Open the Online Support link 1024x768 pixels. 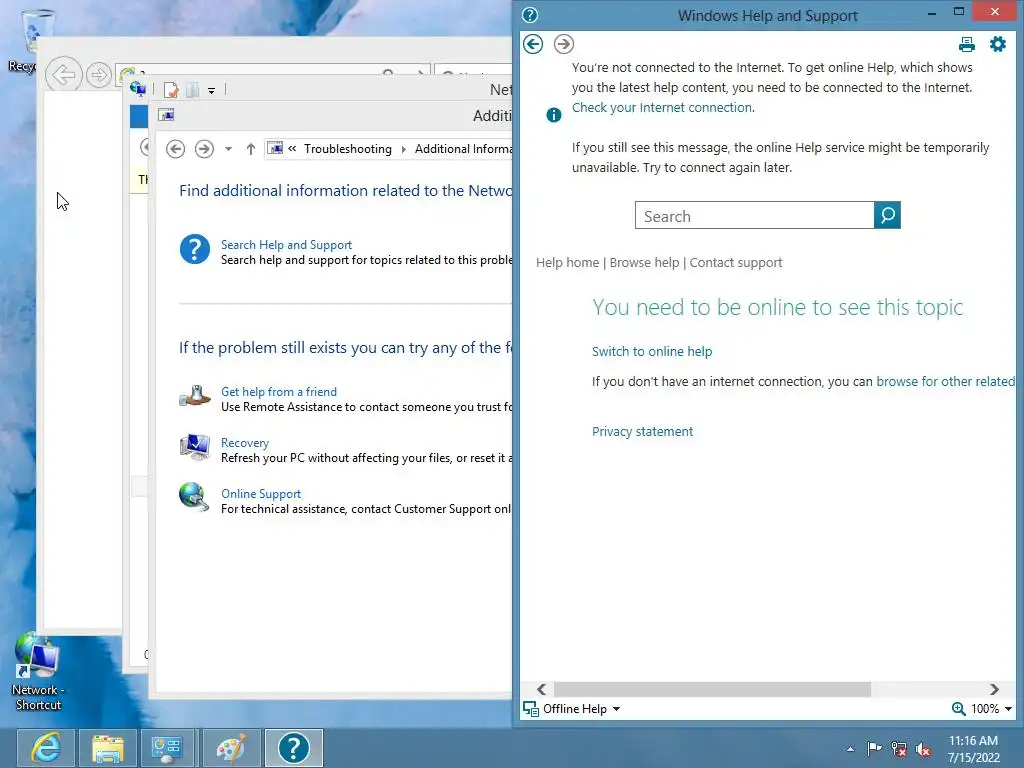pyautogui.click(x=261, y=494)
